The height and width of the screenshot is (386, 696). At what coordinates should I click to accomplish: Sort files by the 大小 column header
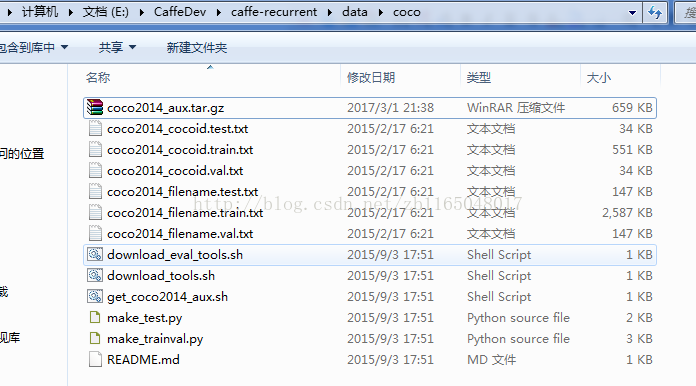pos(599,78)
